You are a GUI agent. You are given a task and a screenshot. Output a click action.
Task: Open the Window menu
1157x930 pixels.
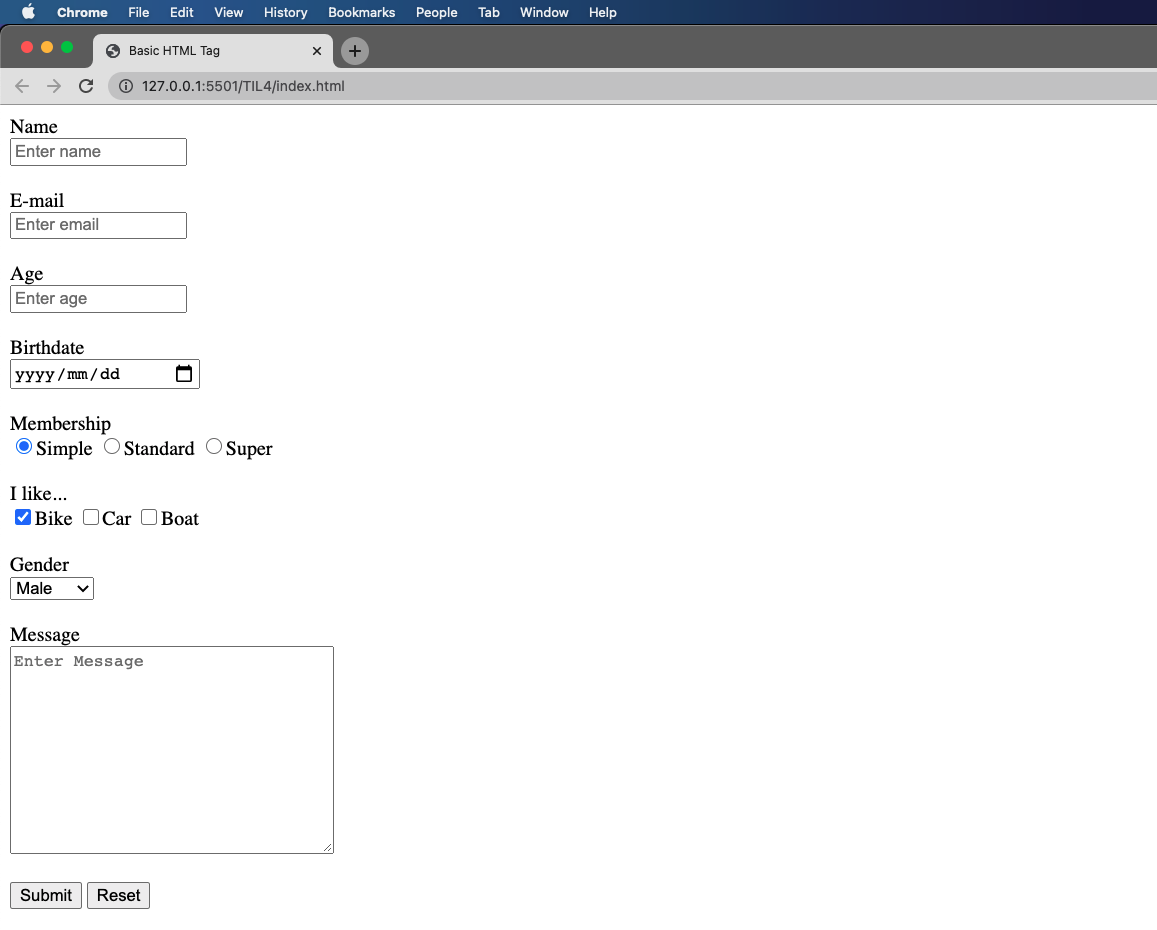click(544, 13)
